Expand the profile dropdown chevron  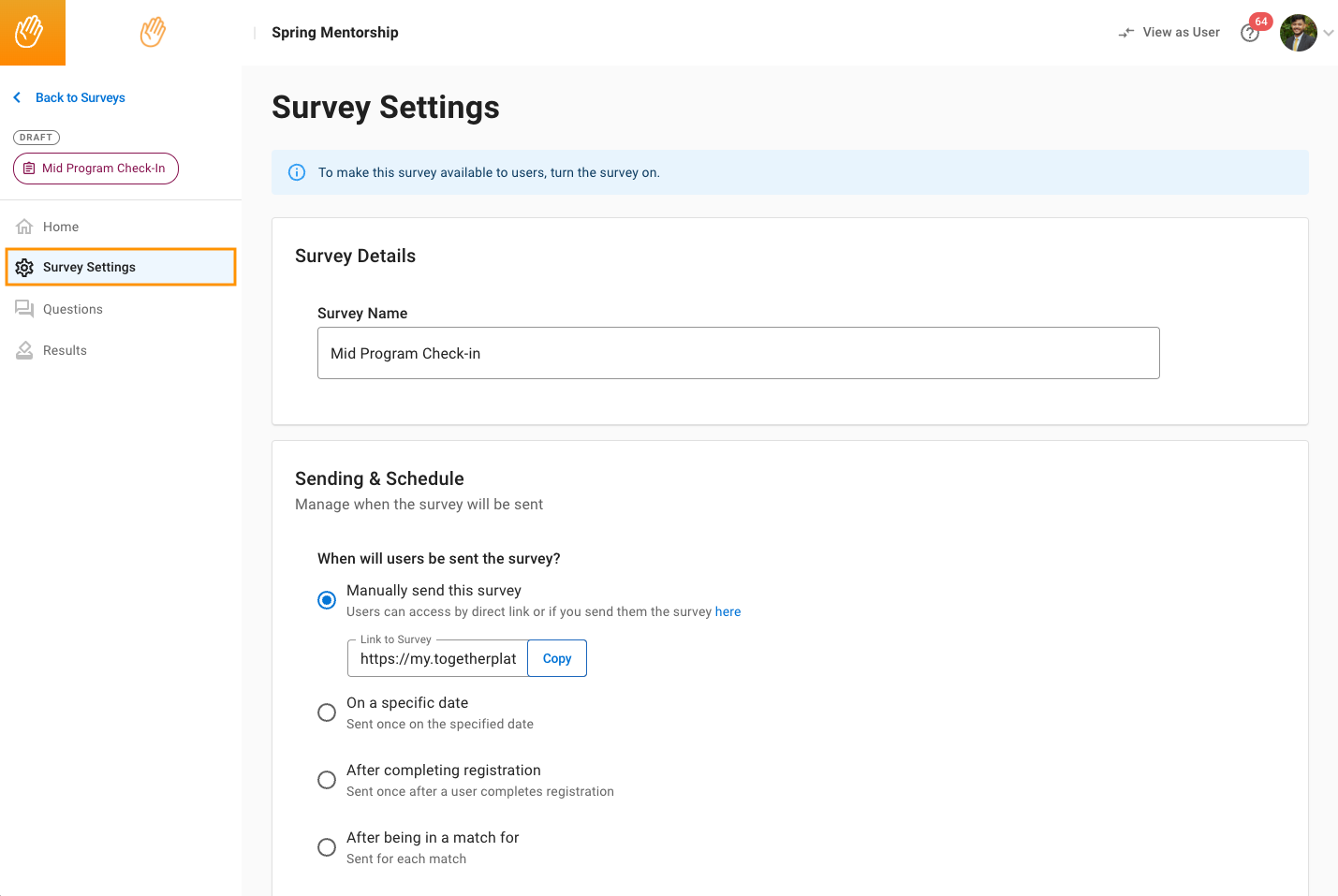click(x=1328, y=33)
